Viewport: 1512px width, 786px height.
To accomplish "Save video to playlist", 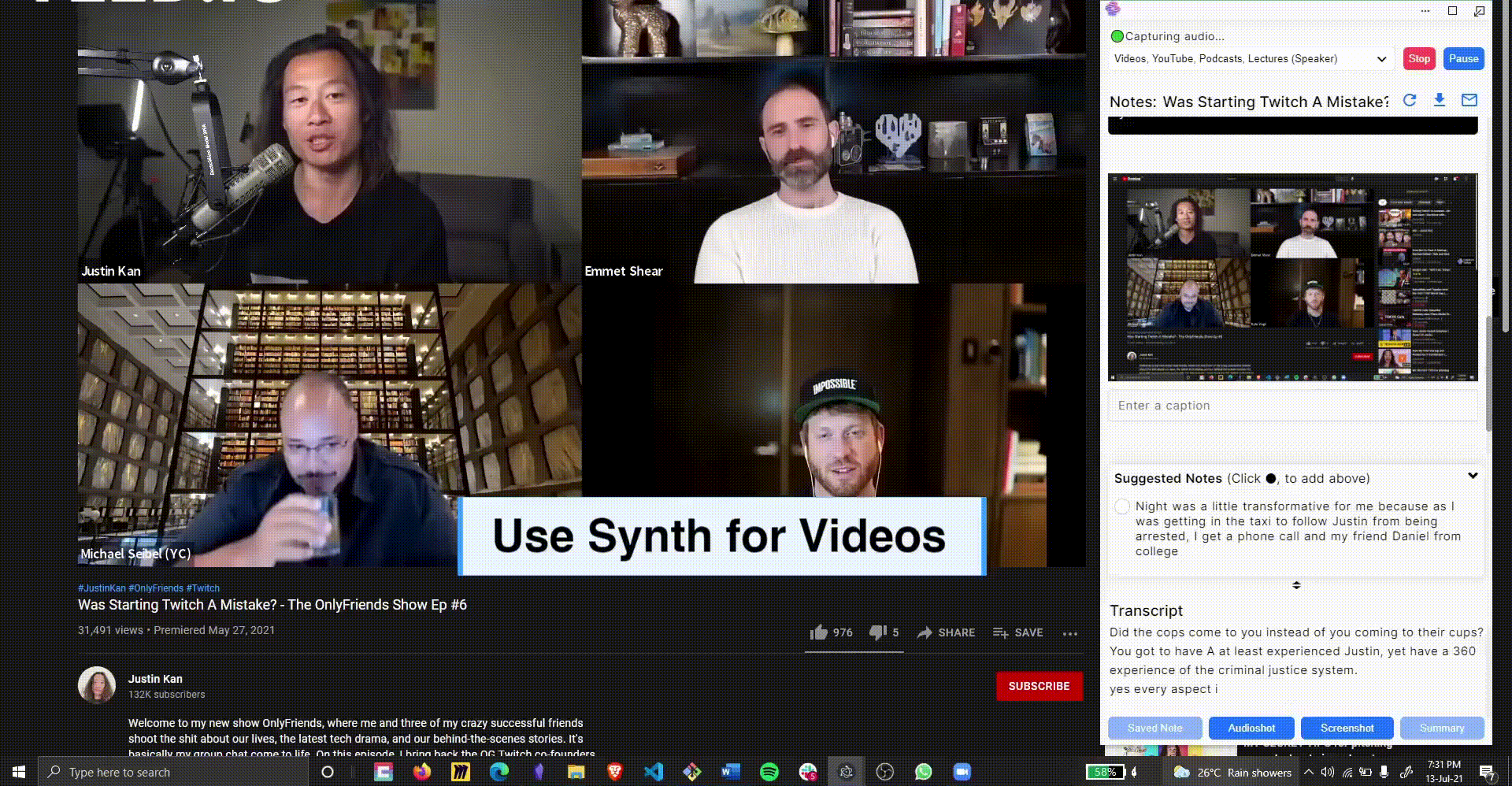I will 1017,632.
